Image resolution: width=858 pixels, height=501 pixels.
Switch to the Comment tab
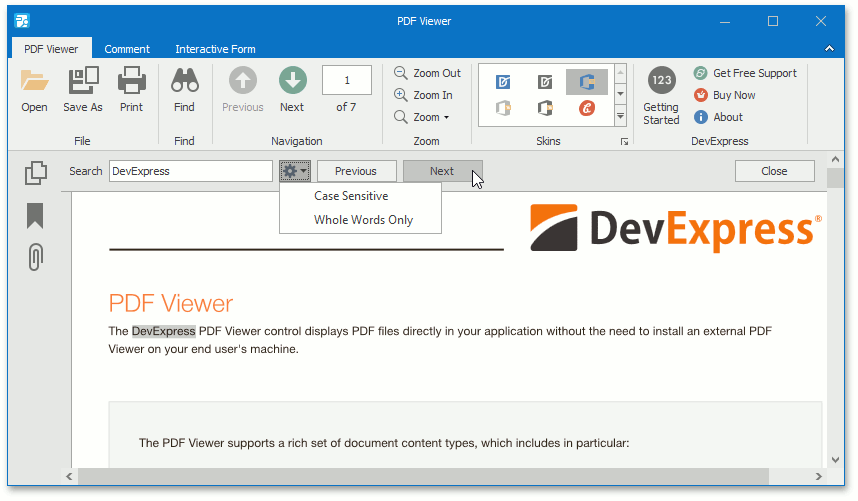tap(127, 49)
